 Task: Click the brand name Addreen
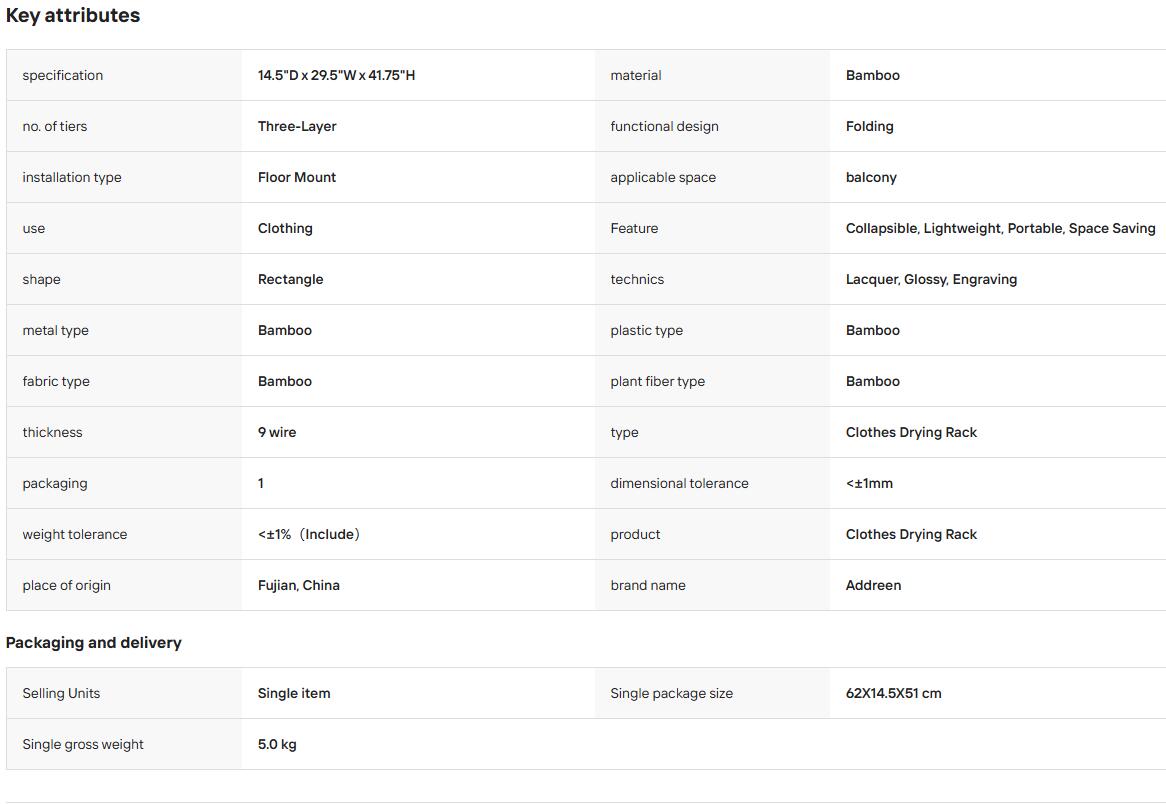pos(873,585)
